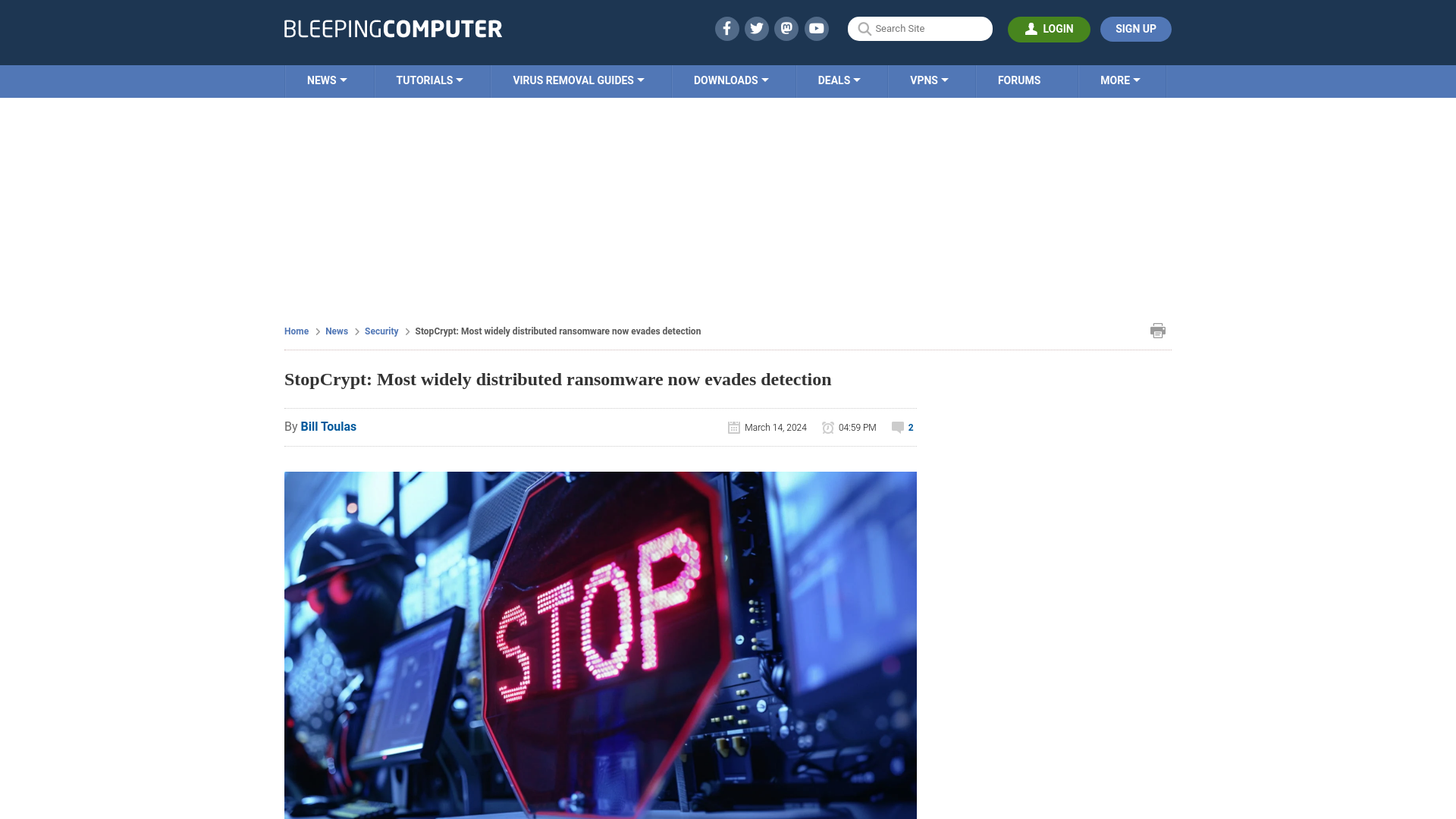The width and height of the screenshot is (1456, 819).
Task: Click the search magnifier icon
Action: (862, 28)
